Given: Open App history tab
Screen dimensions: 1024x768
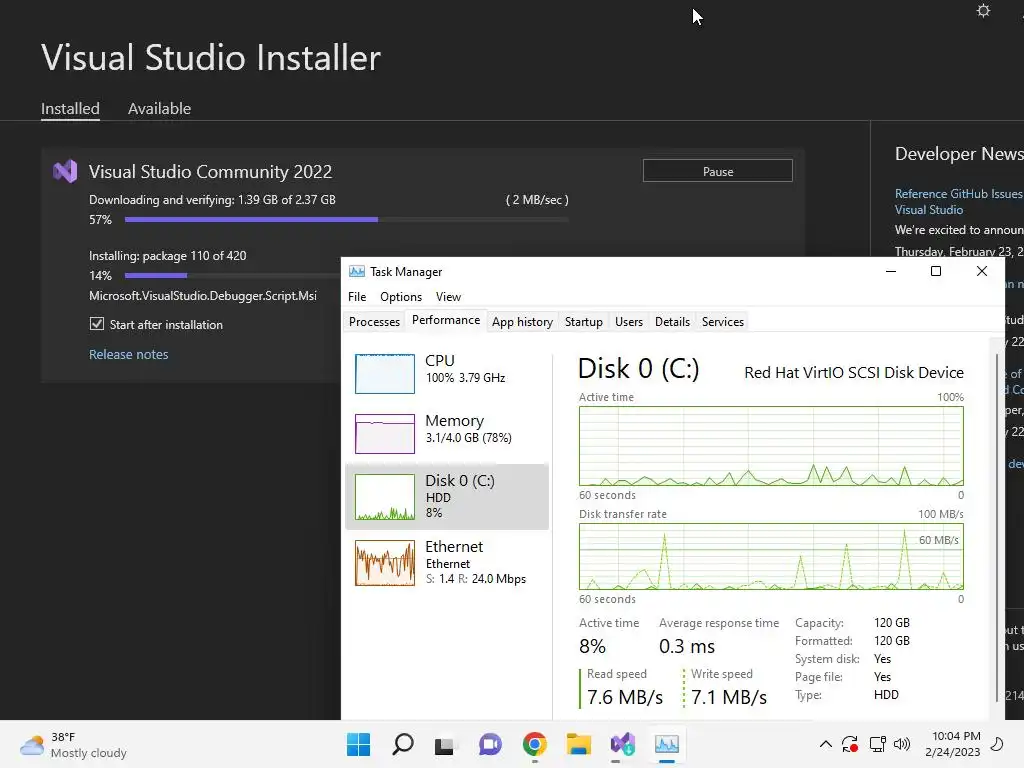Looking at the screenshot, I should coord(522,321).
